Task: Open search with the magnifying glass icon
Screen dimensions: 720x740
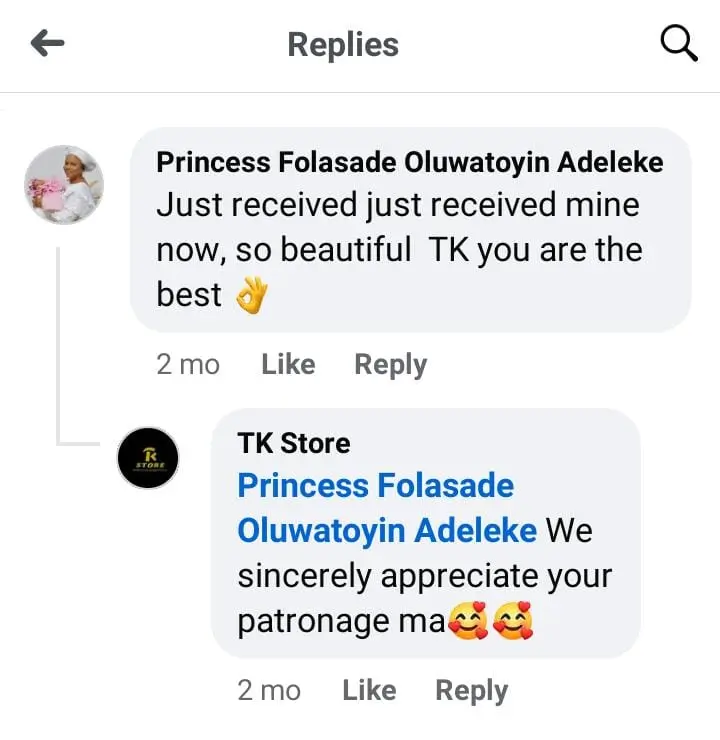Action: (x=680, y=44)
